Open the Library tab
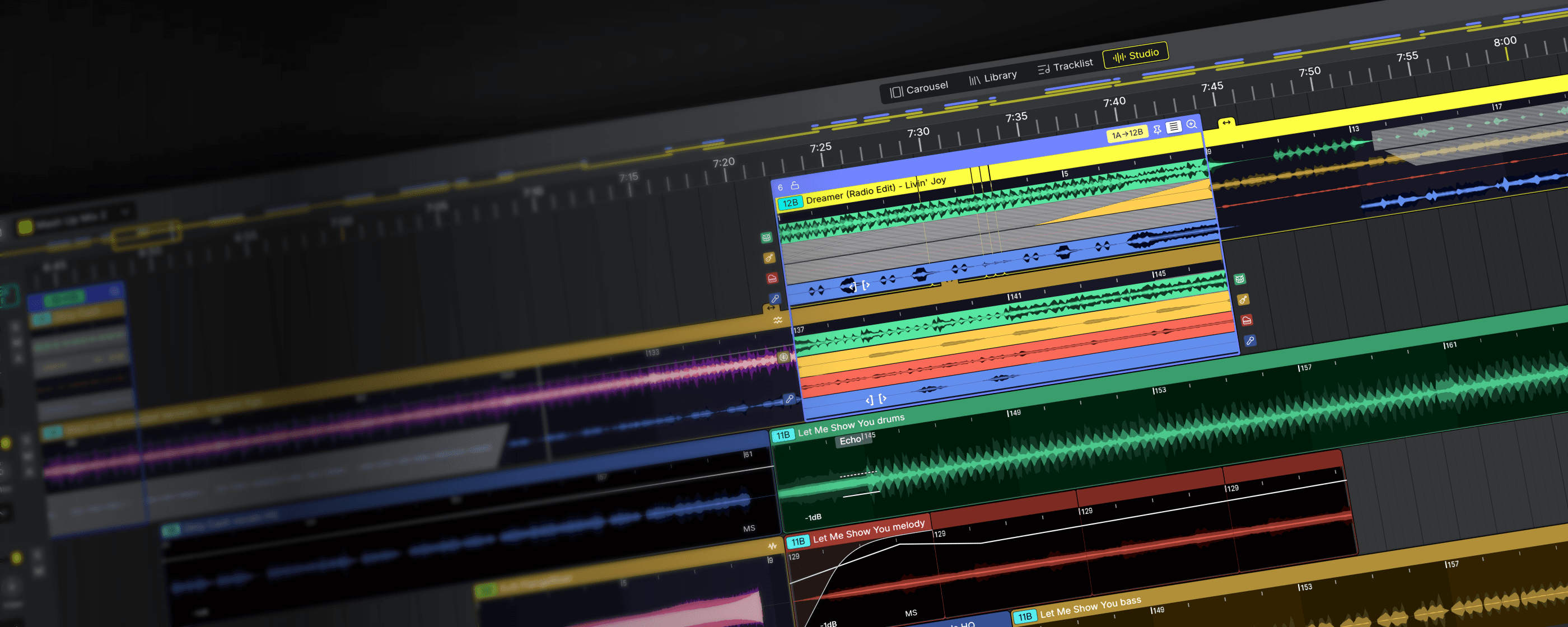 [x=993, y=77]
